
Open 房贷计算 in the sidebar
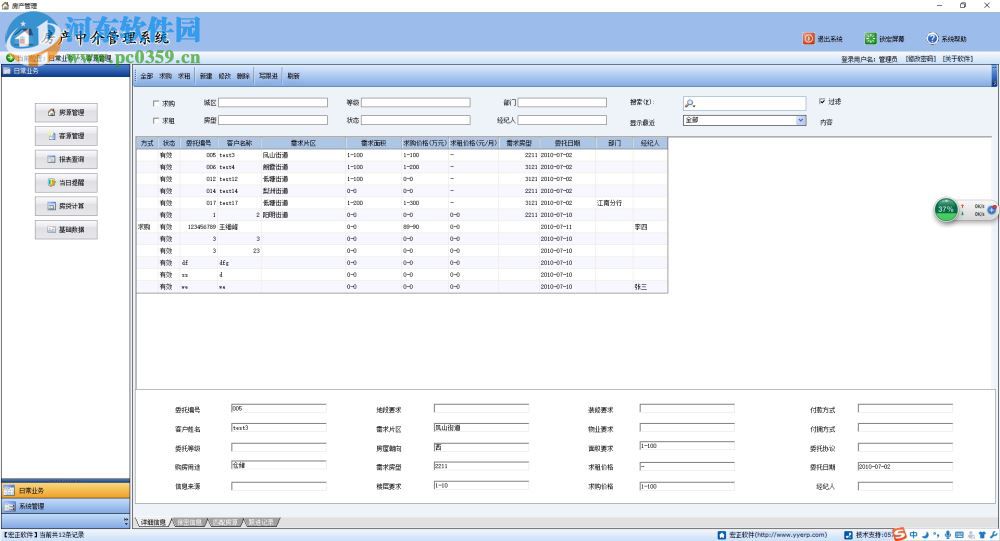tap(66, 206)
